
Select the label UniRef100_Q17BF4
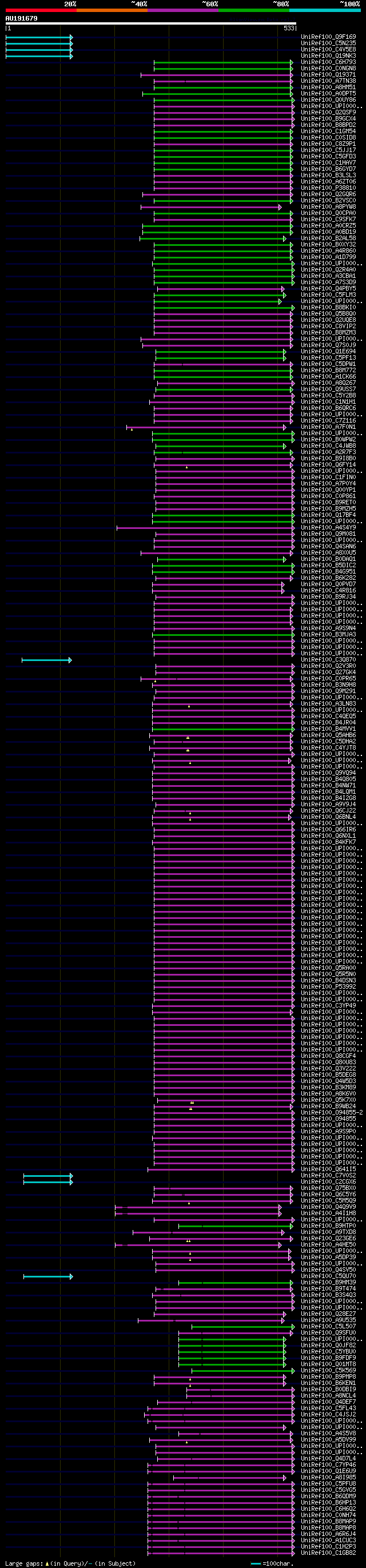(328, 515)
